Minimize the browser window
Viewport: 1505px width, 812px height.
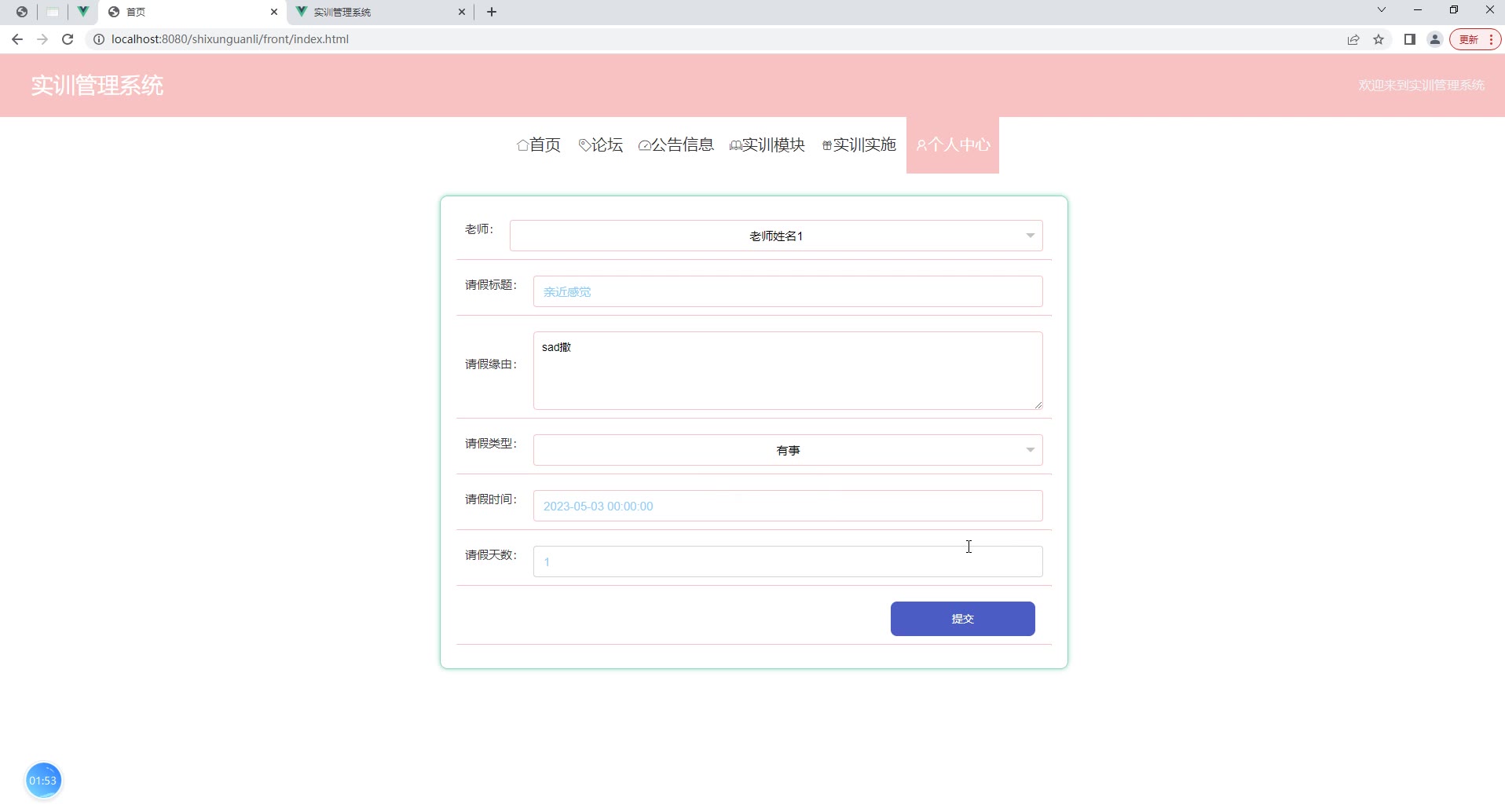coord(1418,10)
